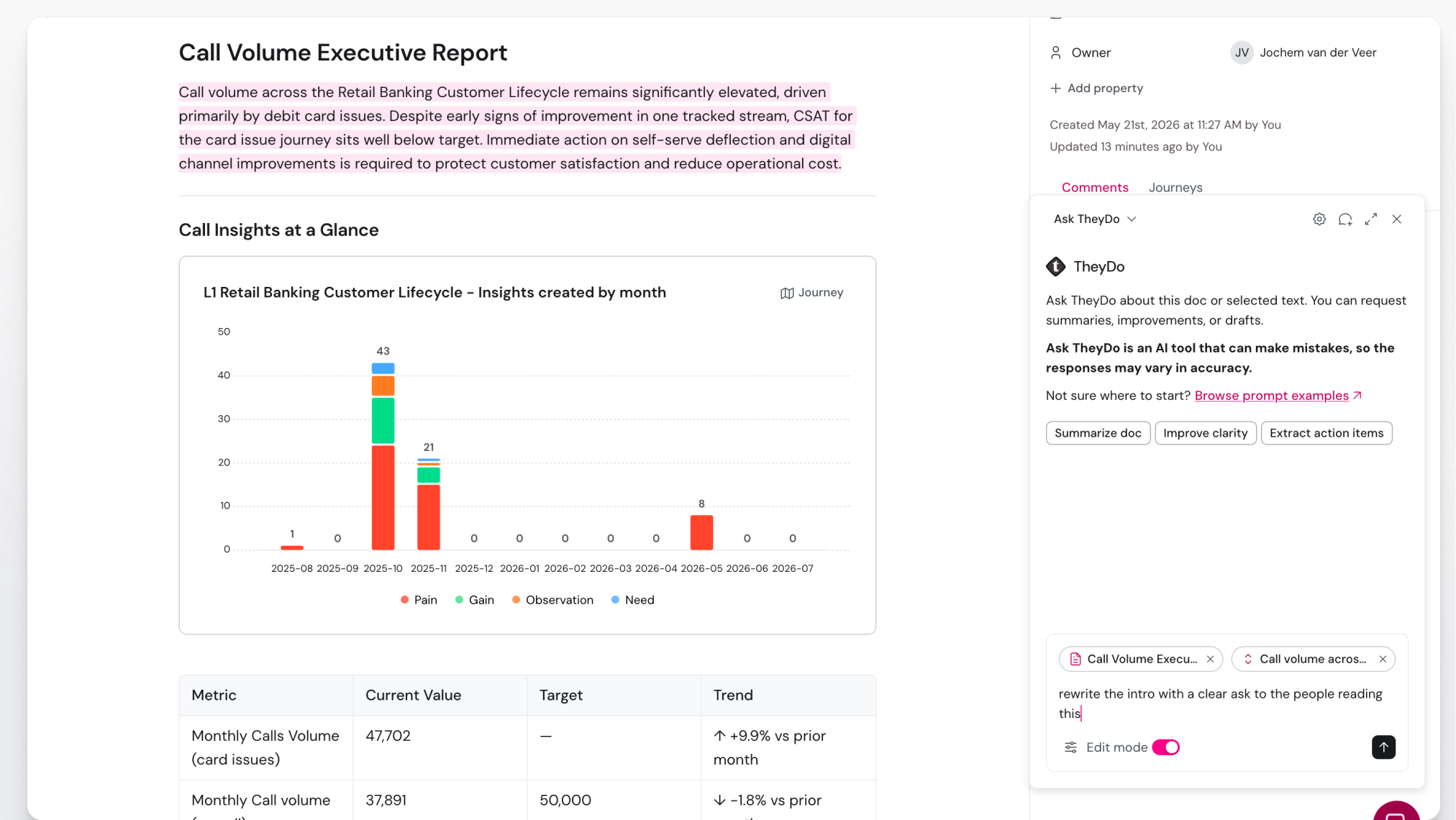Click the selection icon in the second chip

click(1247, 659)
